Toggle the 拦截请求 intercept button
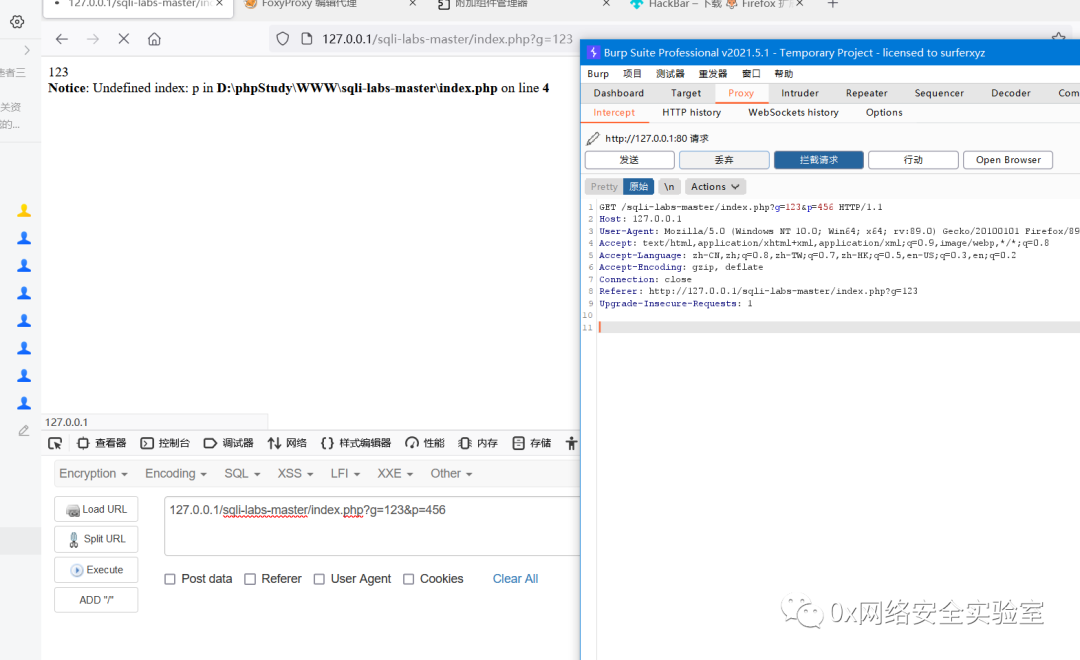1080x660 pixels. point(818,160)
